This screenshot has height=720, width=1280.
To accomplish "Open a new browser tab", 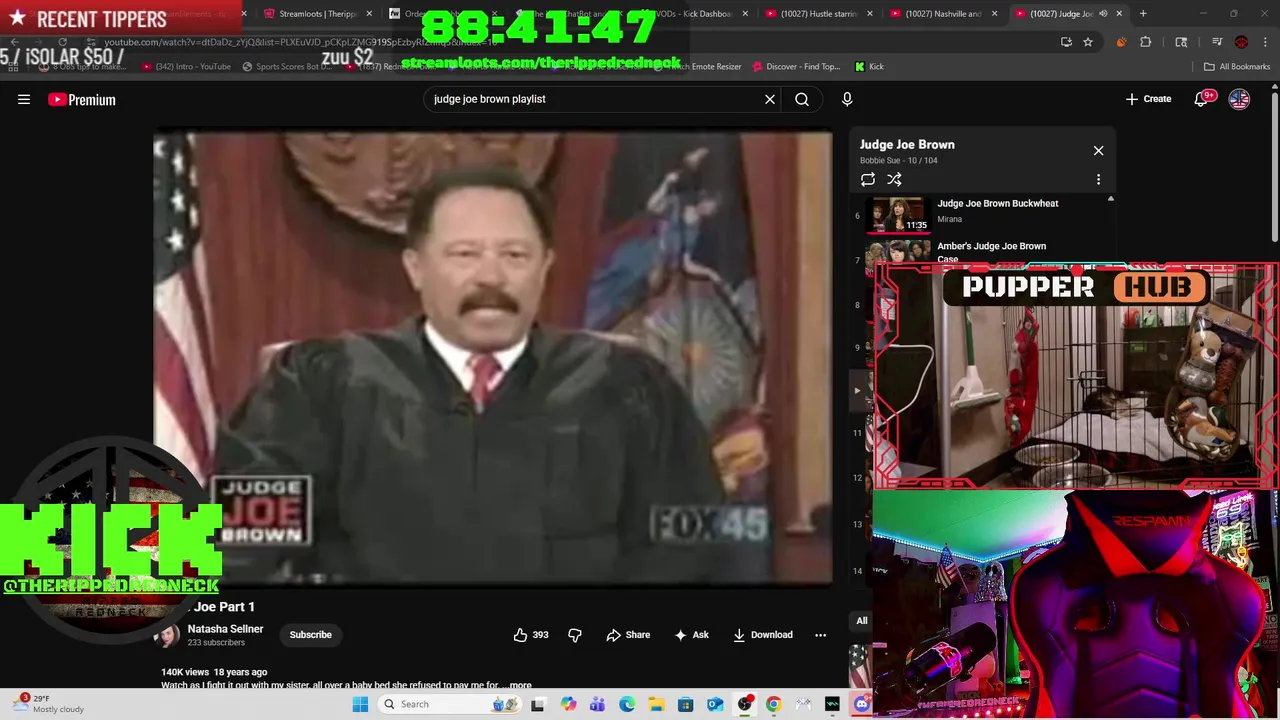I will click(1143, 14).
